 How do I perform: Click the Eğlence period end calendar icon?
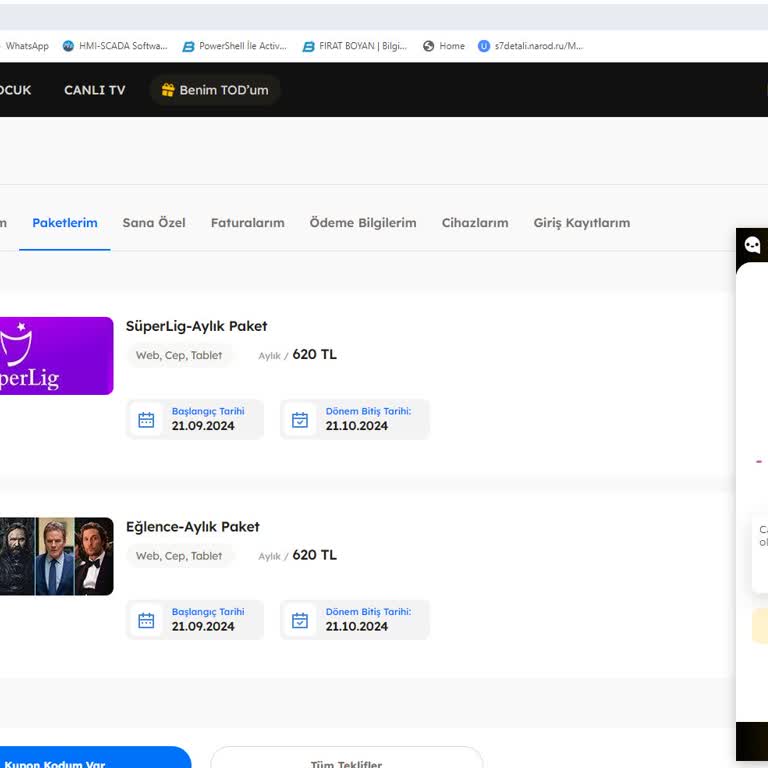300,621
